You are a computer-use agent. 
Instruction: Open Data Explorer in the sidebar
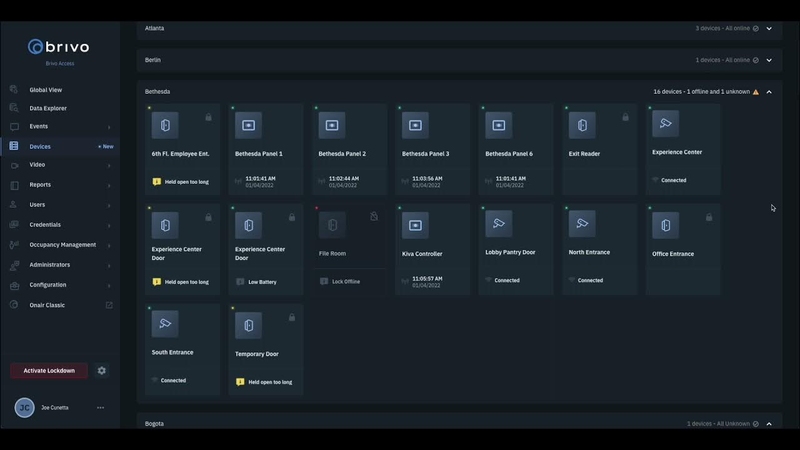click(x=48, y=108)
